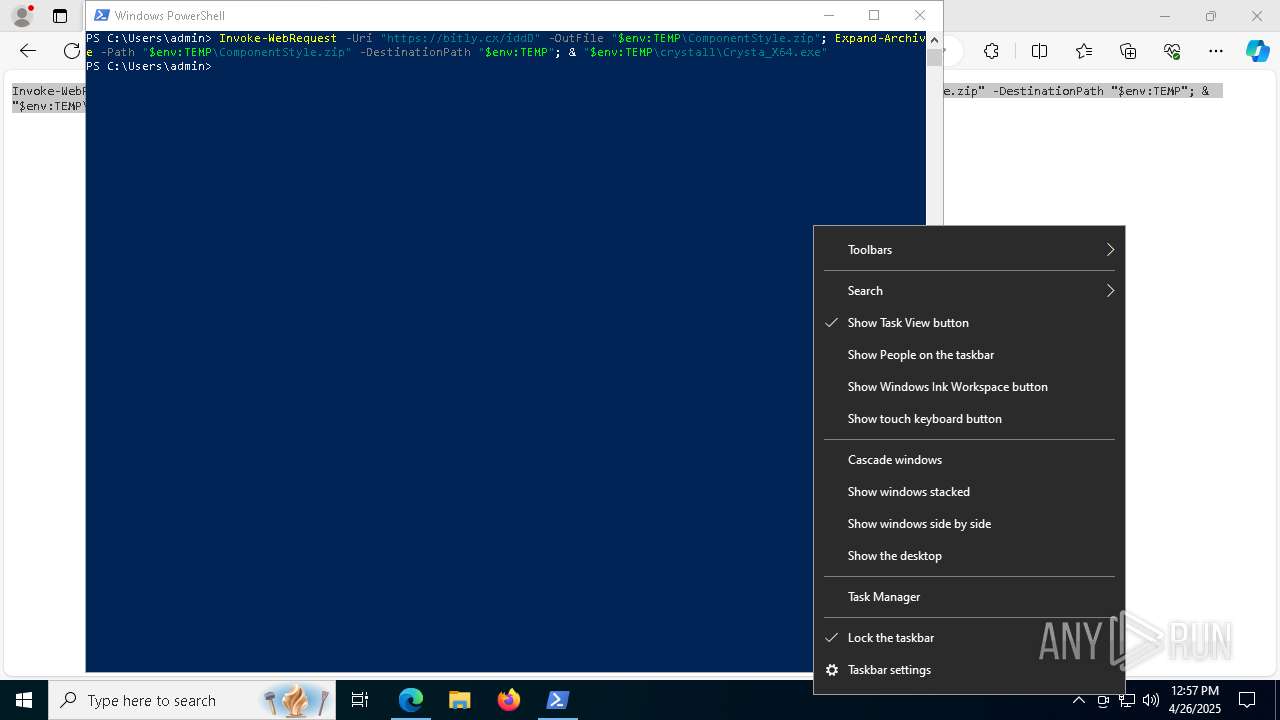Screen dimensions: 1280x720
Task: Click the PowerShell window title text
Action: [x=170, y=16]
